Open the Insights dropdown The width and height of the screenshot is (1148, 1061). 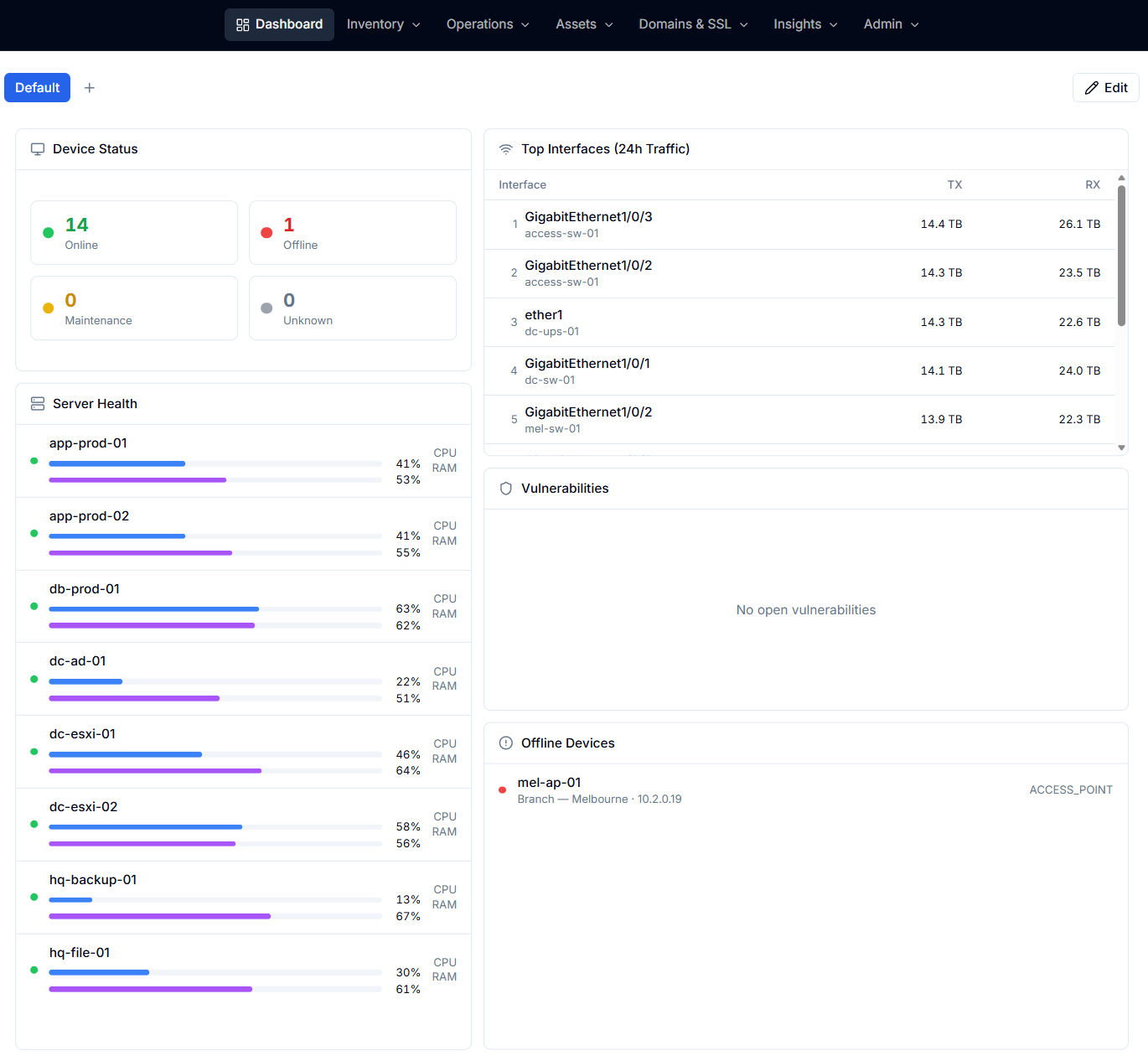point(805,25)
